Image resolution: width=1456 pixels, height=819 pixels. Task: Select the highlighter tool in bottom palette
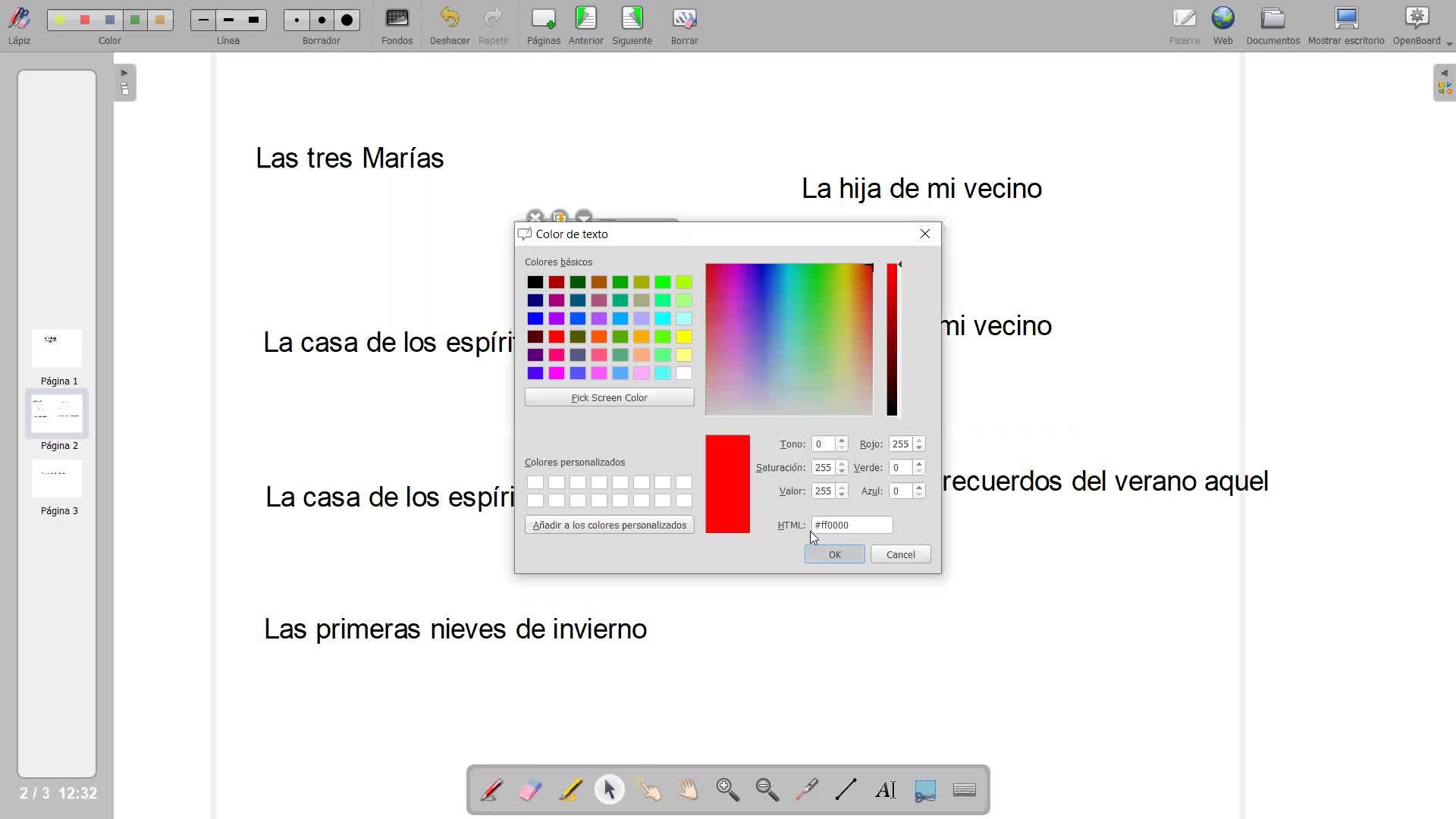click(570, 790)
